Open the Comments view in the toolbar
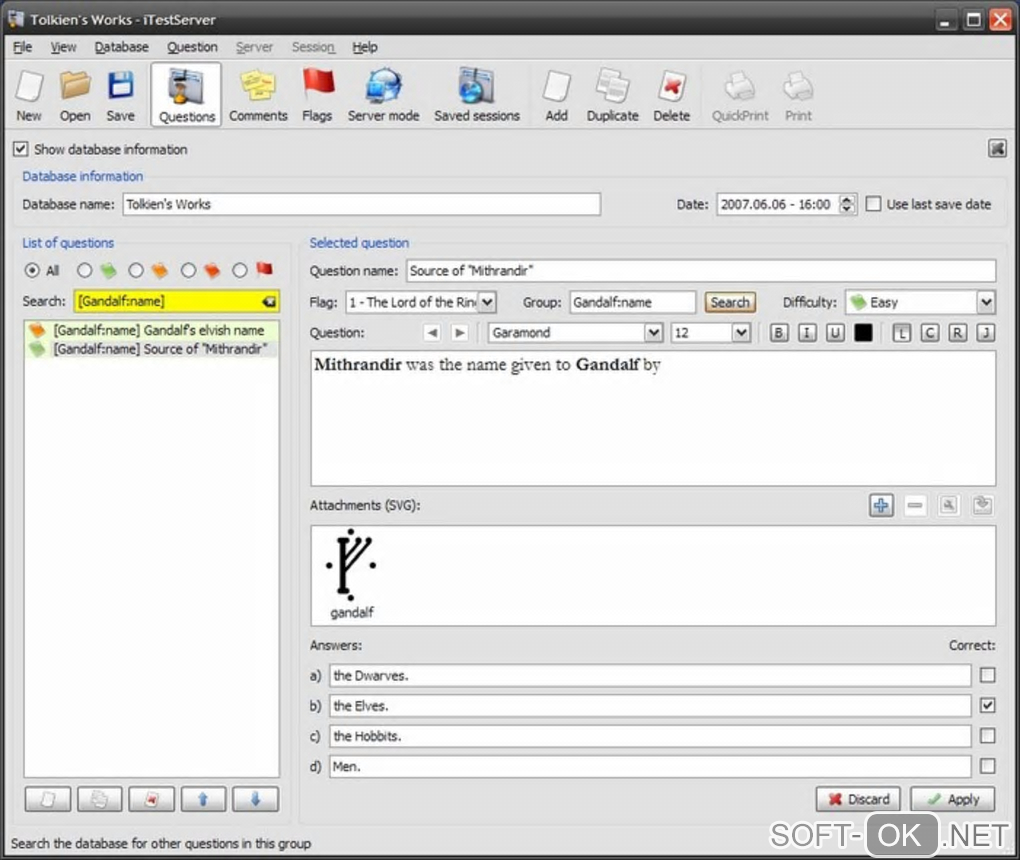Screen dimensions: 1020x860 click(258, 96)
